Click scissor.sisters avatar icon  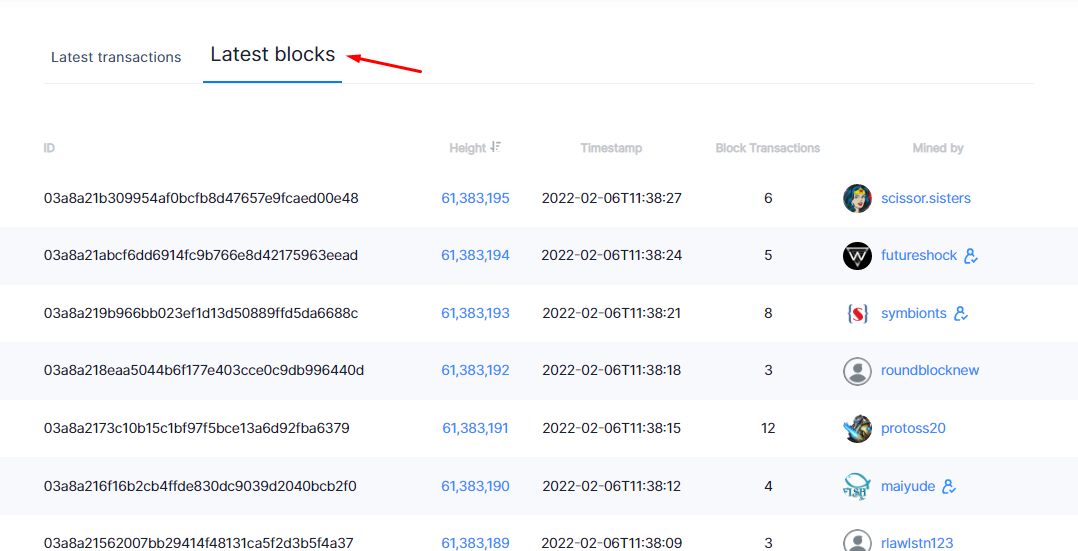[857, 198]
